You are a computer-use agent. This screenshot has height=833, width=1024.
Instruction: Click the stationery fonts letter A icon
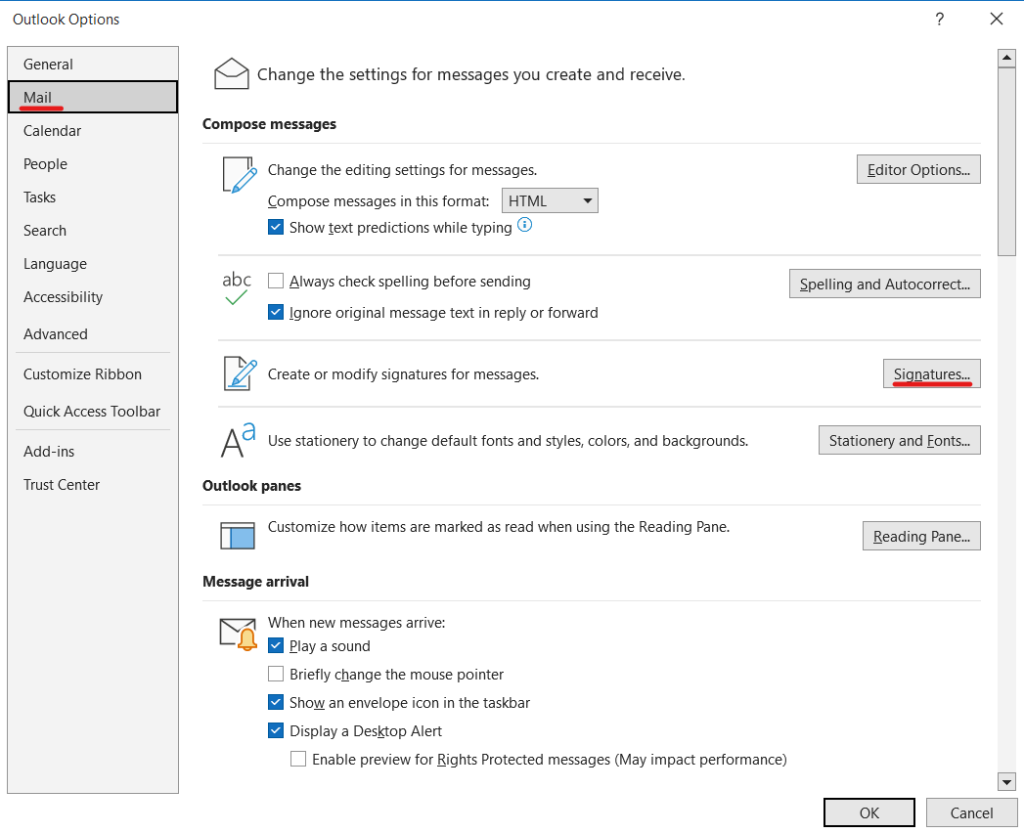click(x=238, y=440)
